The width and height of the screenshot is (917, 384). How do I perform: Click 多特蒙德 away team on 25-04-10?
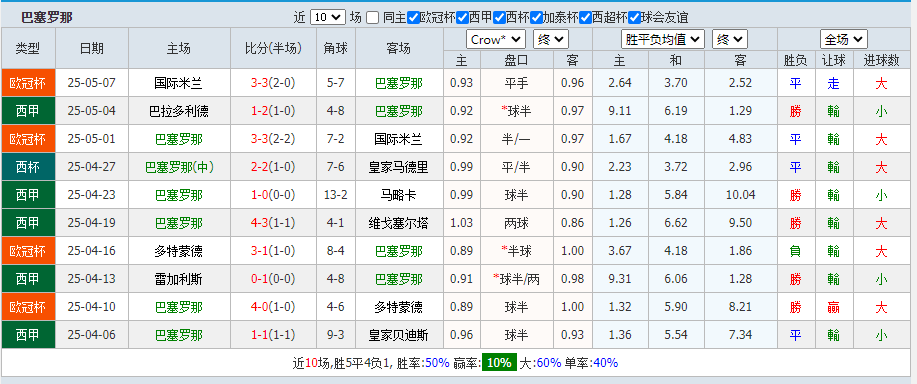[398, 307]
